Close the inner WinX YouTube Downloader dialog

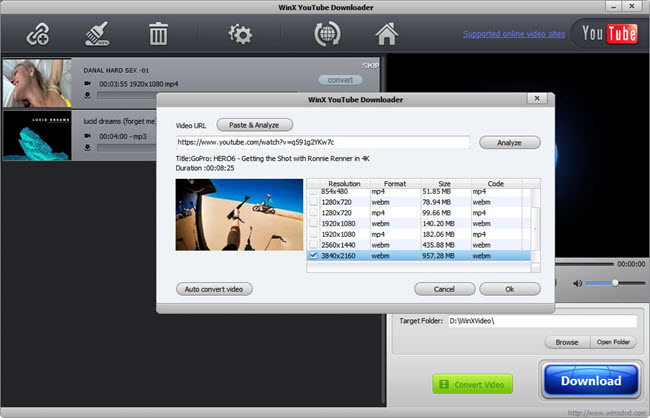(537, 98)
